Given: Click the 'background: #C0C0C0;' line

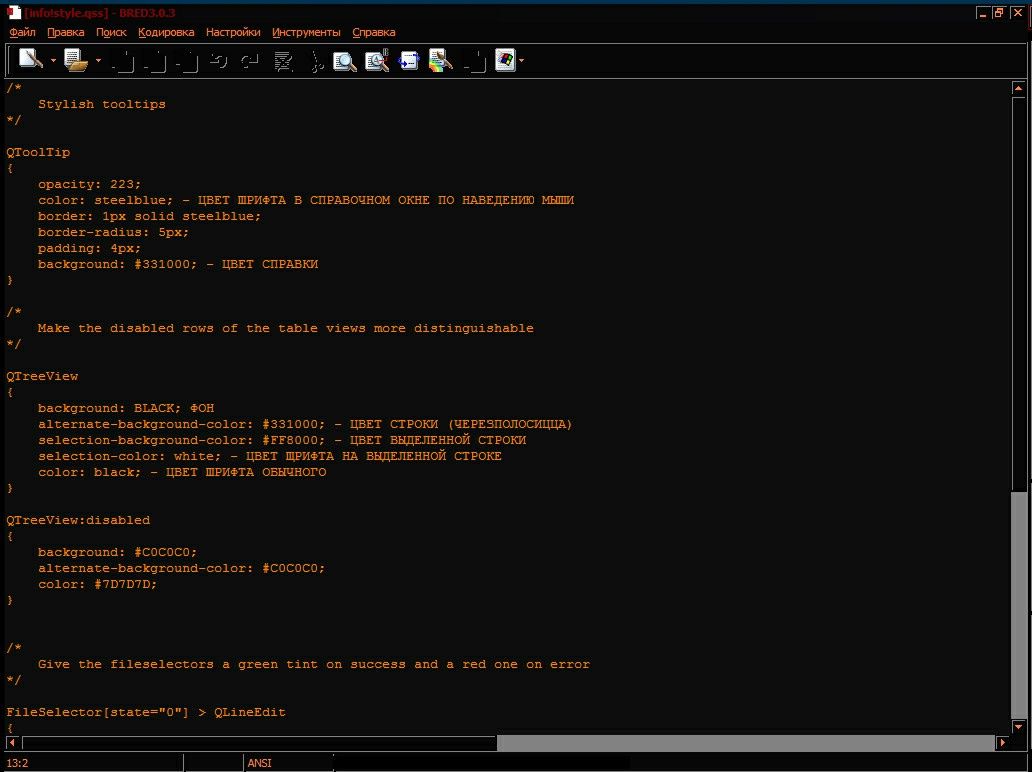Looking at the screenshot, I should (x=117, y=552).
